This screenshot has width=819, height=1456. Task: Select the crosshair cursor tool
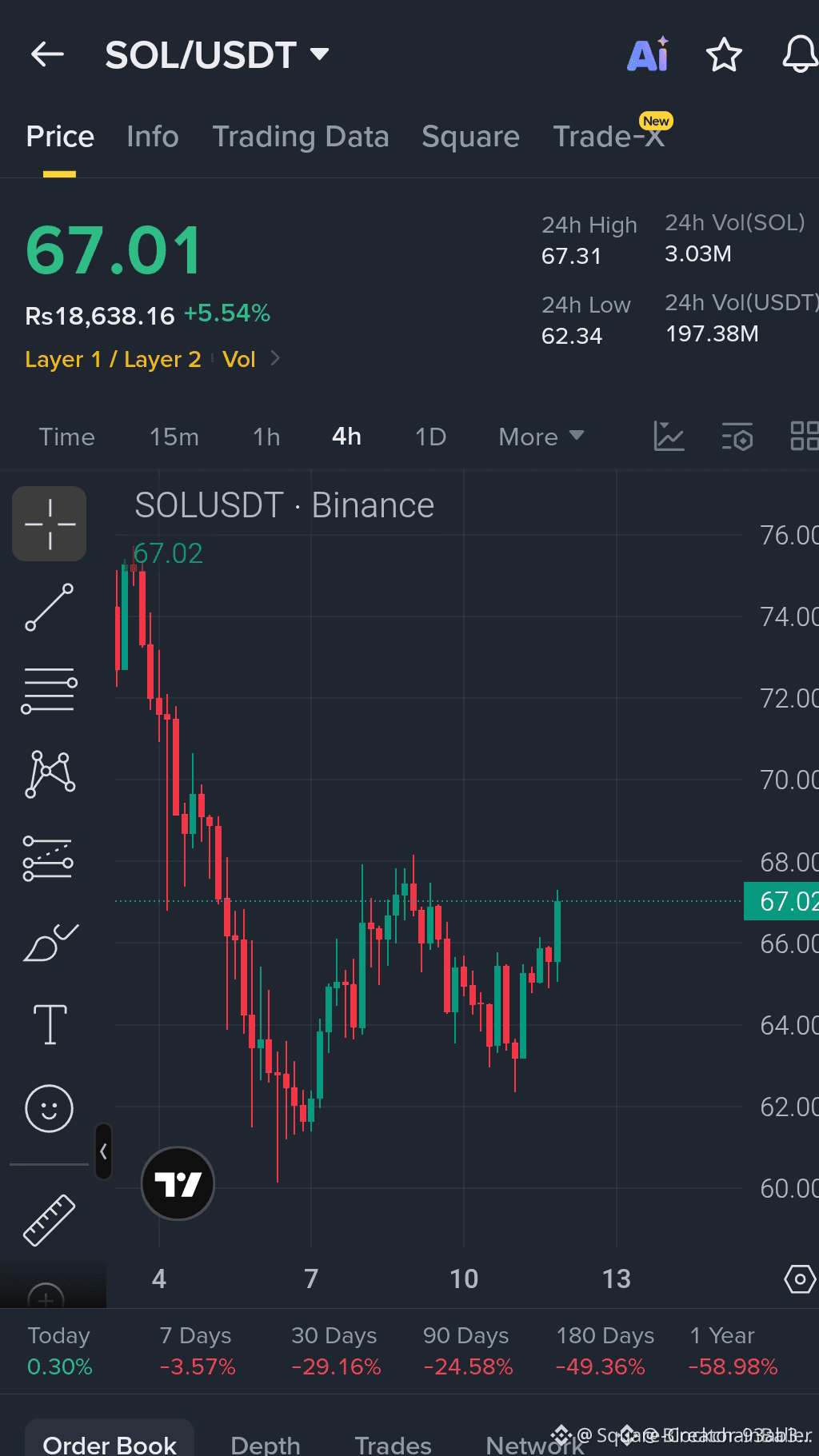tap(50, 524)
